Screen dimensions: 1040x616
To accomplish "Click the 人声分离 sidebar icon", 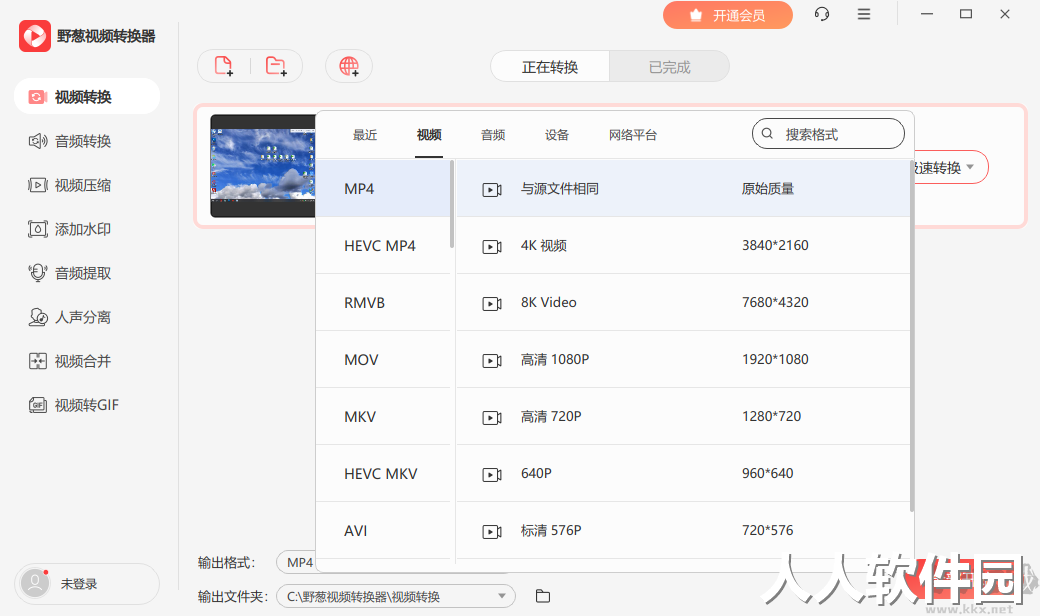I will 38,317.
